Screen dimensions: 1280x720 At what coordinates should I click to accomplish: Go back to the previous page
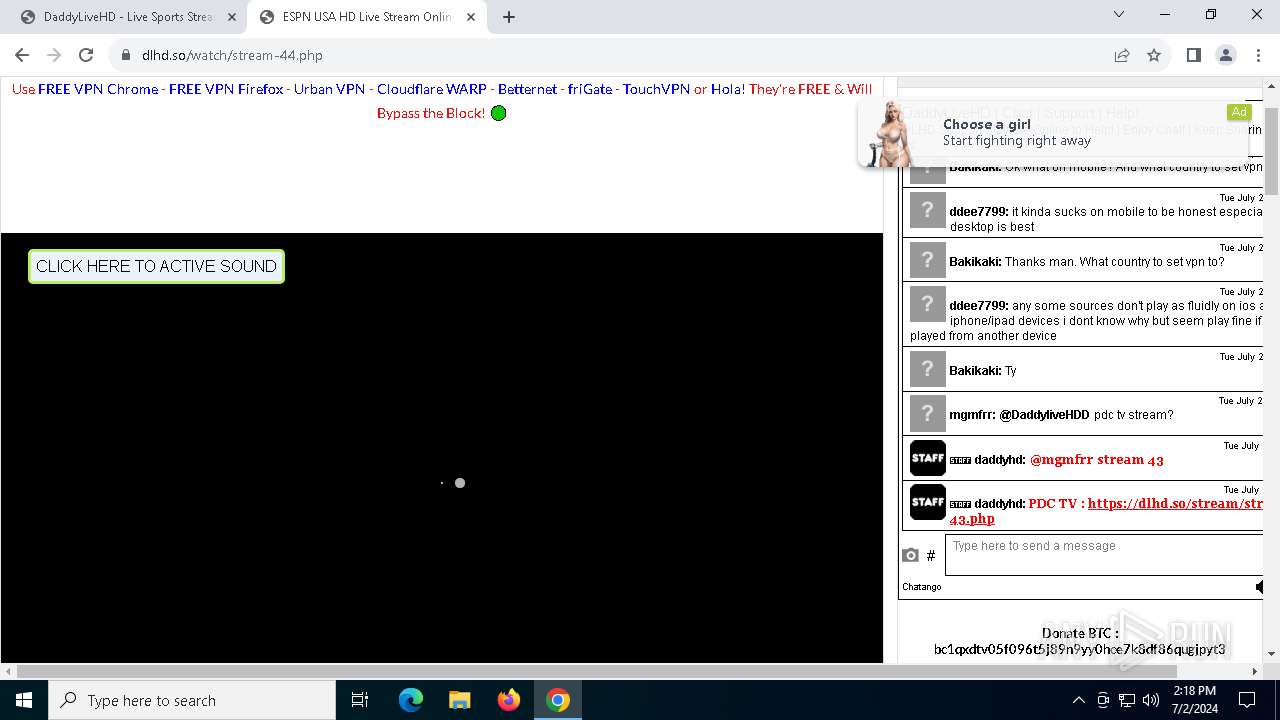(x=22, y=55)
